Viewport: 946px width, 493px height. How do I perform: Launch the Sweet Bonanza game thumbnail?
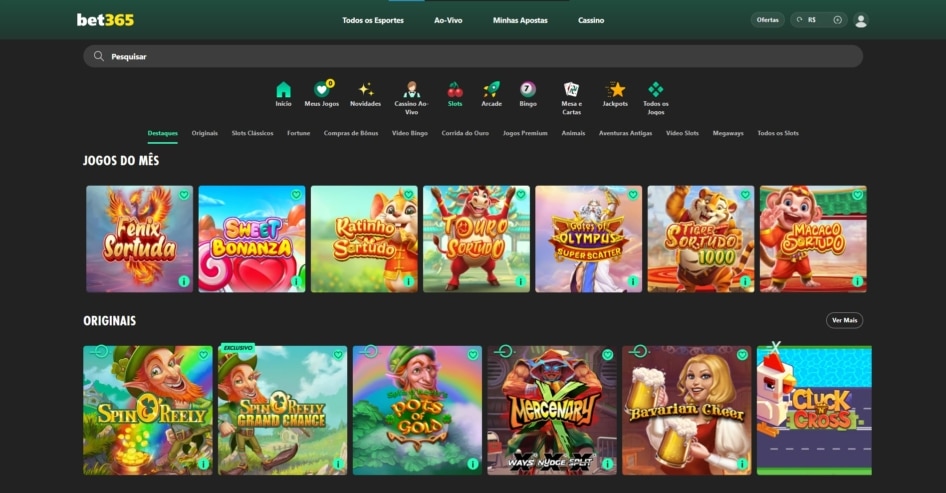pyautogui.click(x=252, y=239)
